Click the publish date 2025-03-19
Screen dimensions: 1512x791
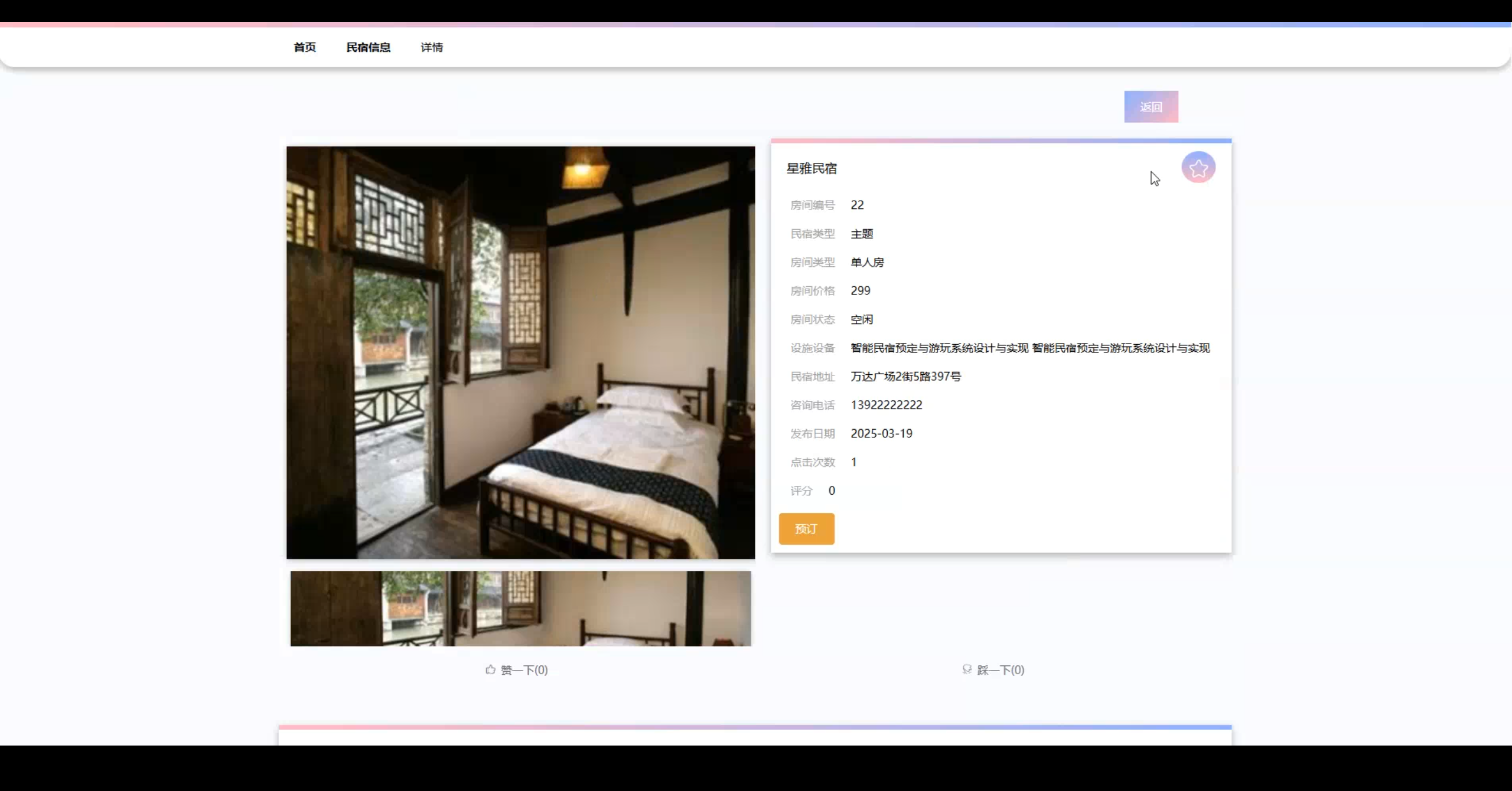click(881, 433)
